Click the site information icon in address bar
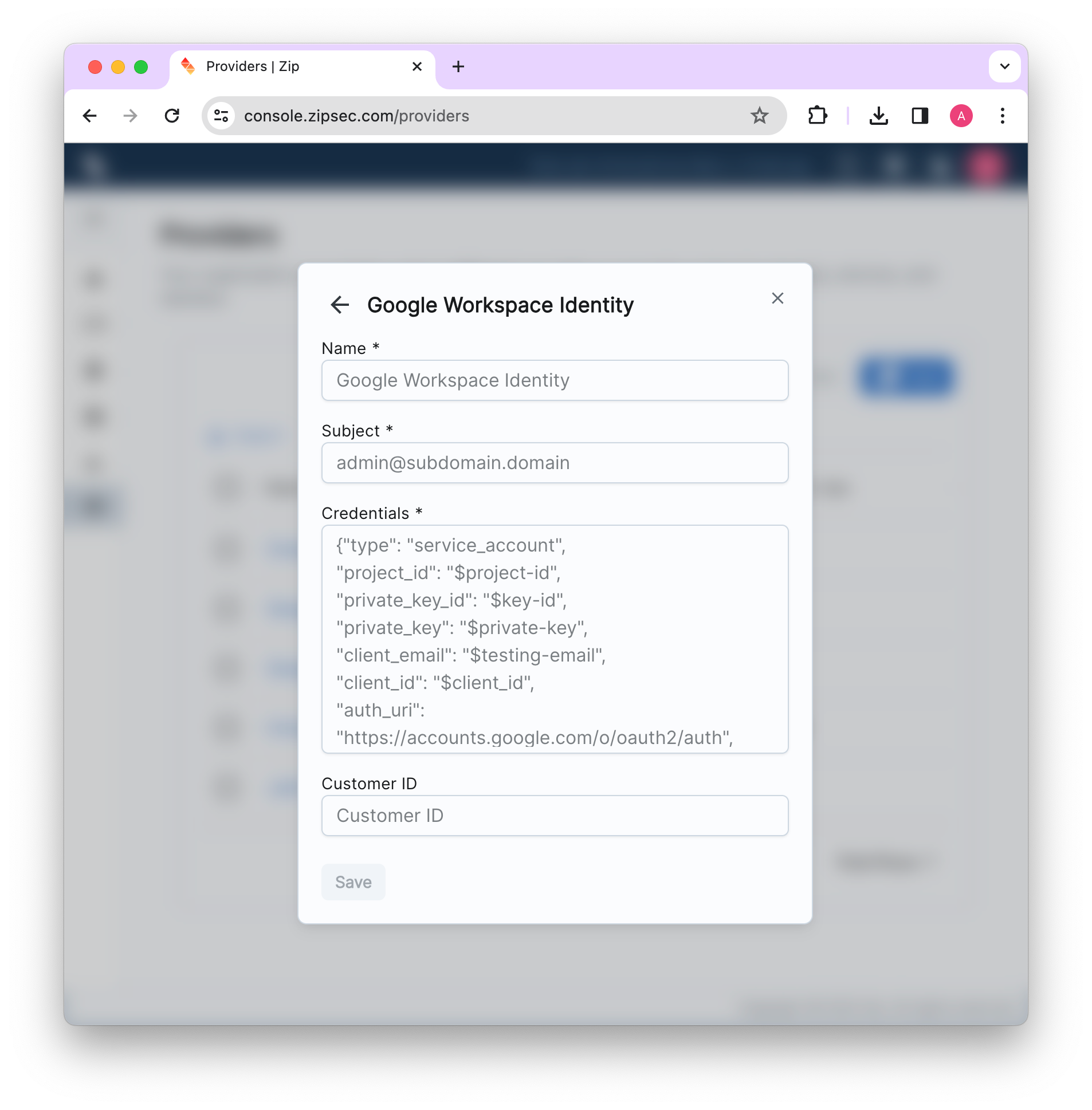Image resolution: width=1092 pixels, height=1110 pixels. pyautogui.click(x=221, y=116)
